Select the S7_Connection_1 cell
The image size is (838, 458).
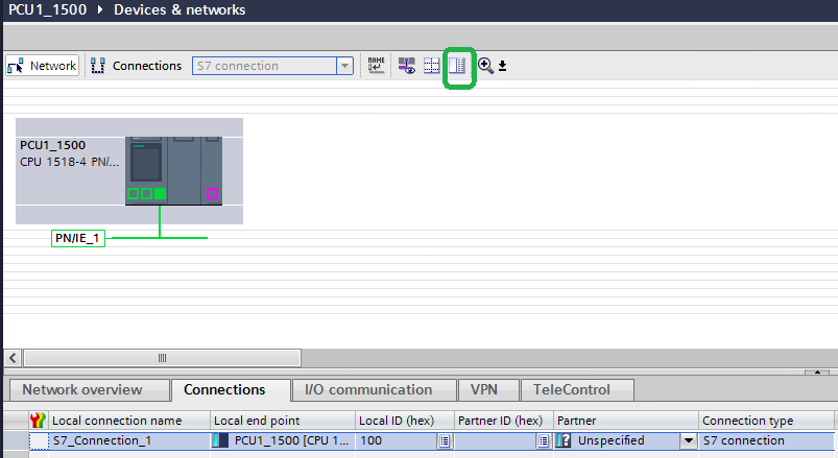pyautogui.click(x=129, y=441)
